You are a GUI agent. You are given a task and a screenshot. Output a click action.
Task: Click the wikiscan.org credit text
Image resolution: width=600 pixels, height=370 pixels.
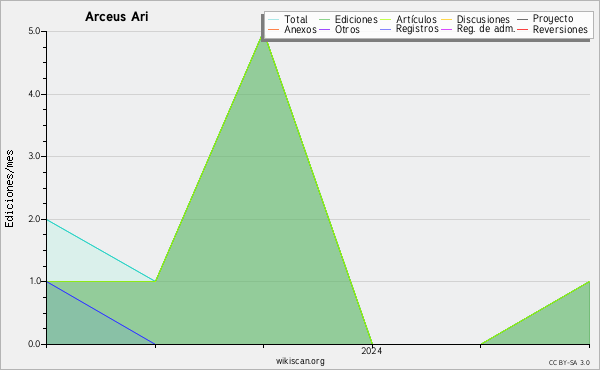tap(300, 361)
